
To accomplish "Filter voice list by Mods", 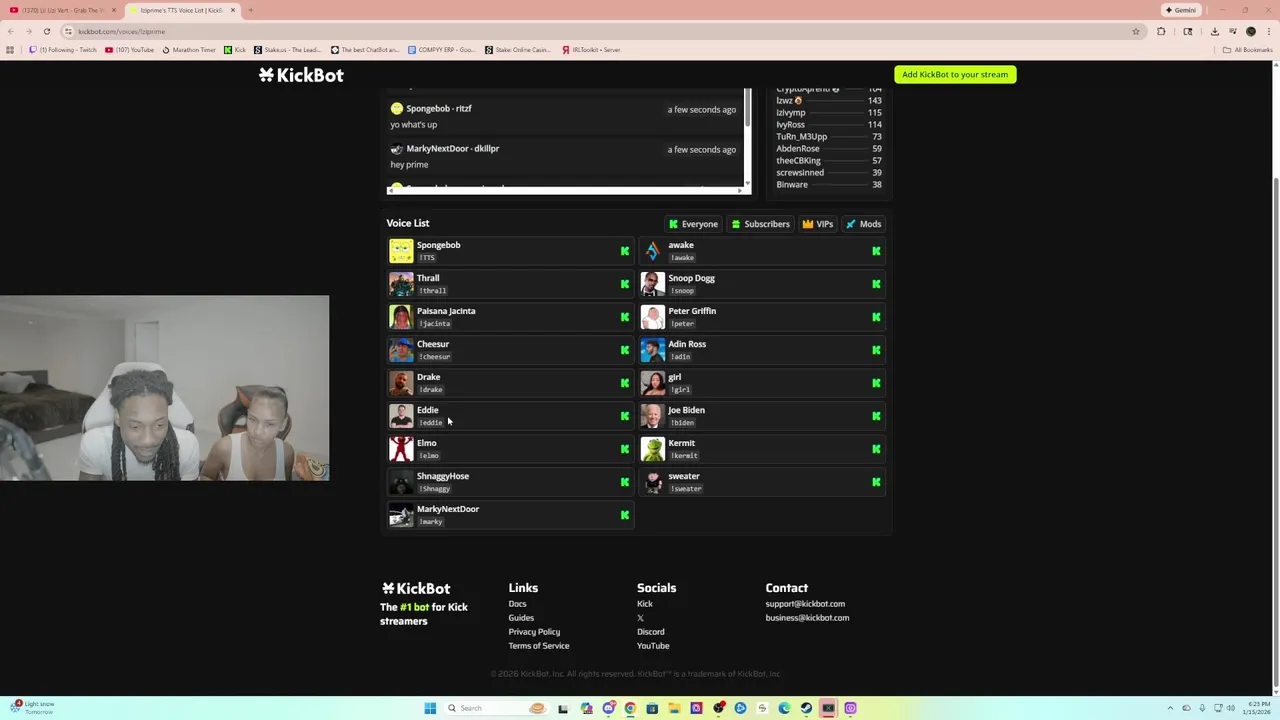I will tap(863, 224).
